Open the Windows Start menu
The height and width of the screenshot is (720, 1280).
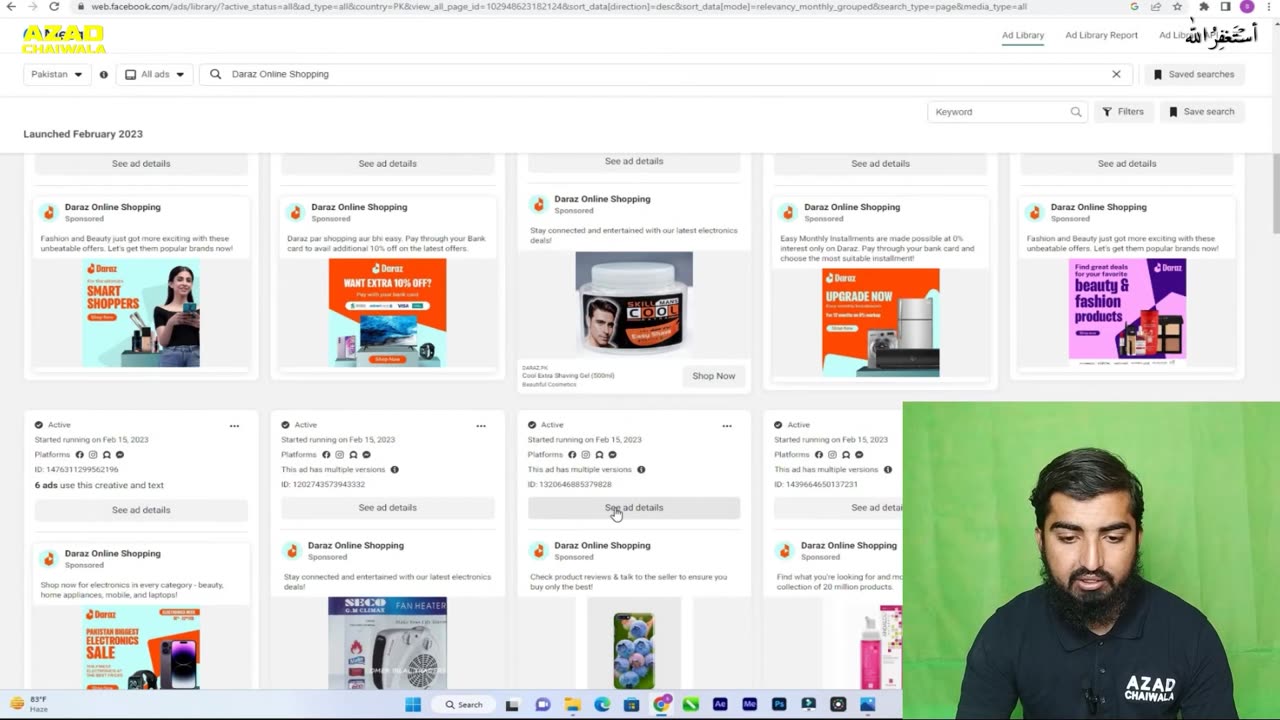point(413,704)
